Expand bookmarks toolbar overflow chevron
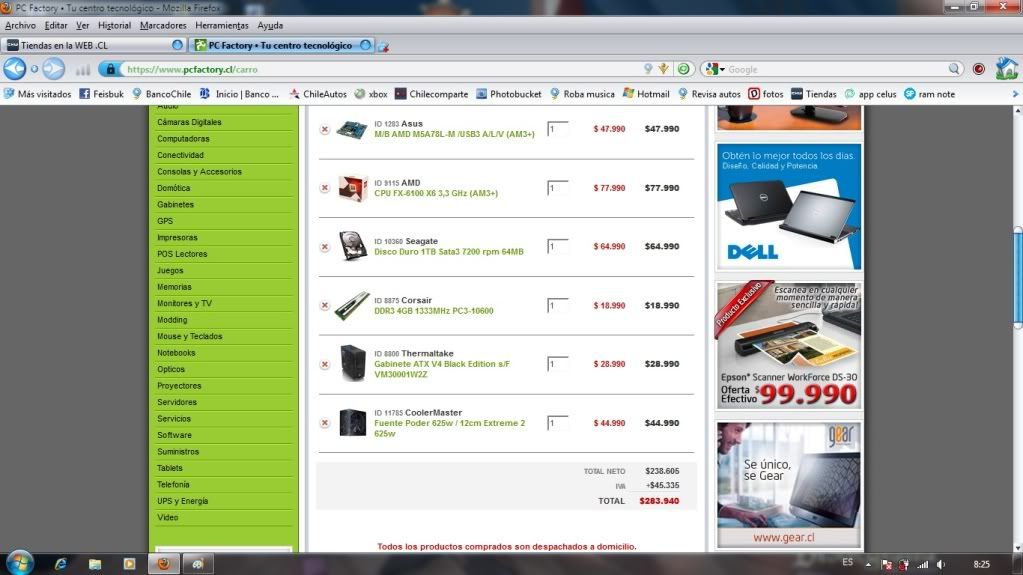1023x575 pixels. 1015,94
